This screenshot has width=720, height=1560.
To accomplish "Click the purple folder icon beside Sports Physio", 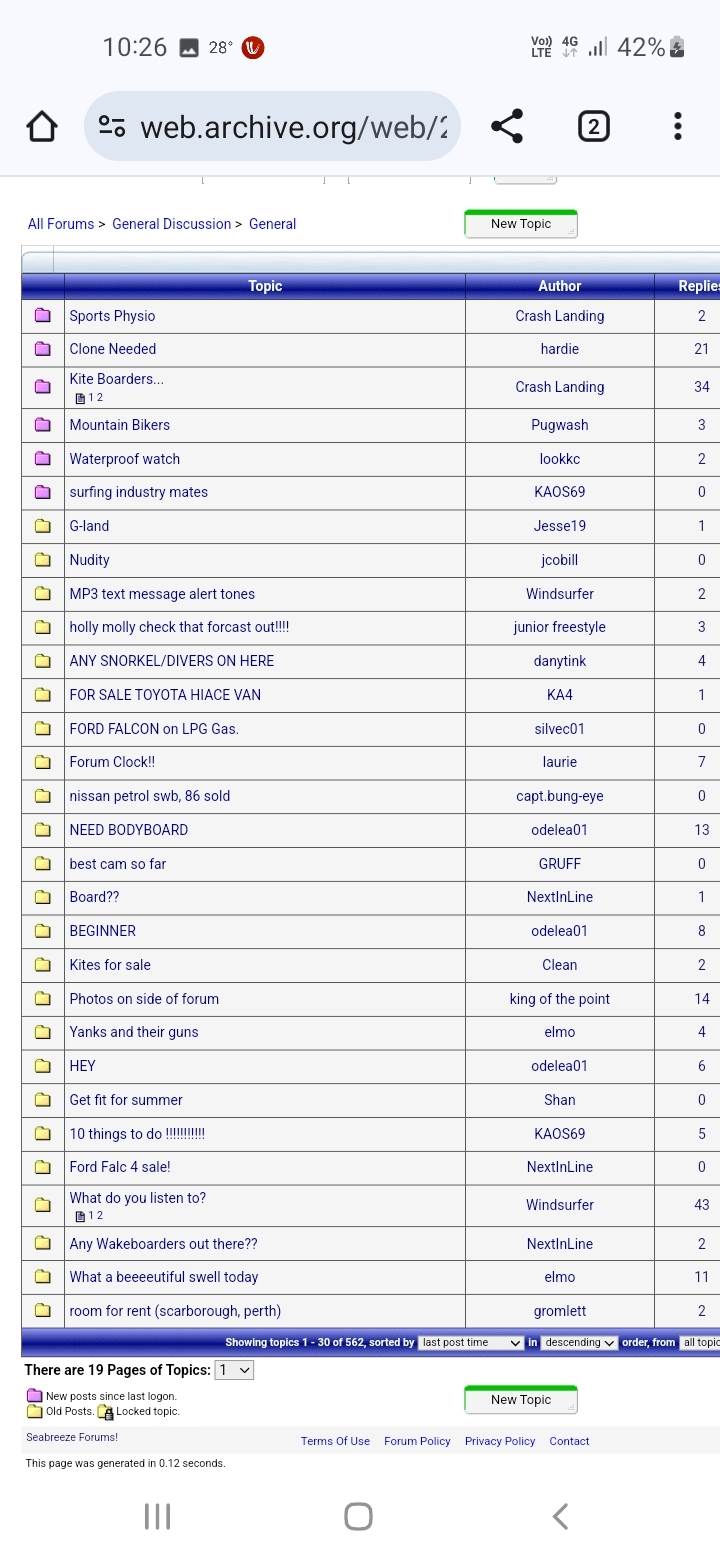I will pyautogui.click(x=42, y=315).
